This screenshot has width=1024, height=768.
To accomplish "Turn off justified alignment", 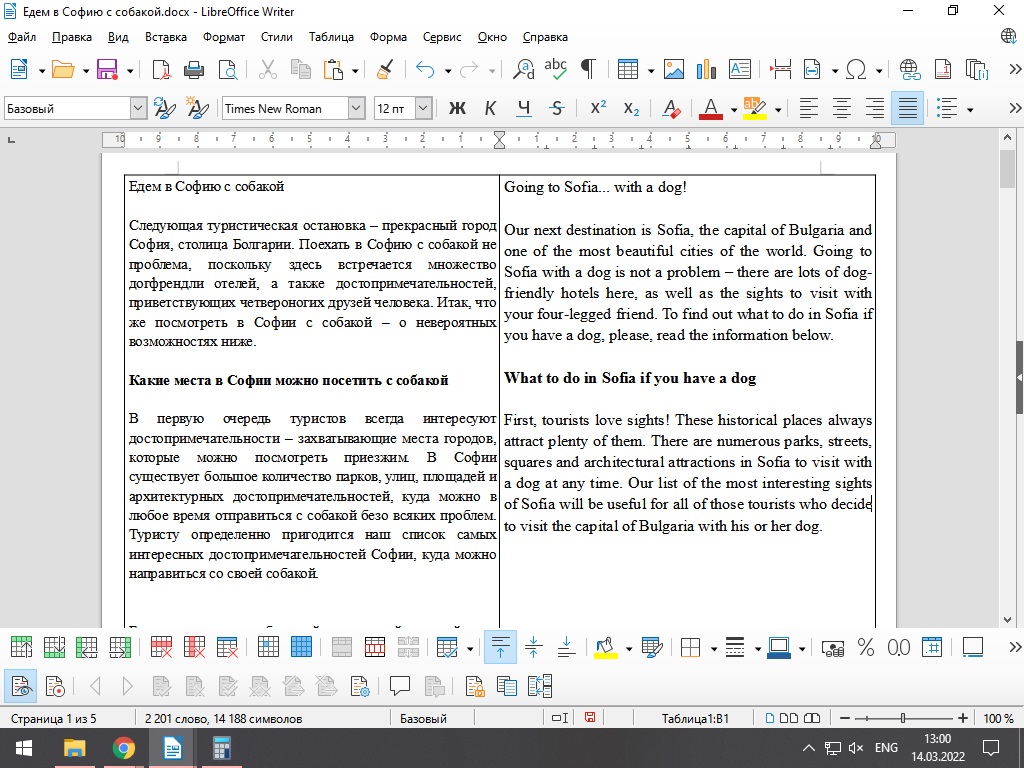I will click(908, 108).
